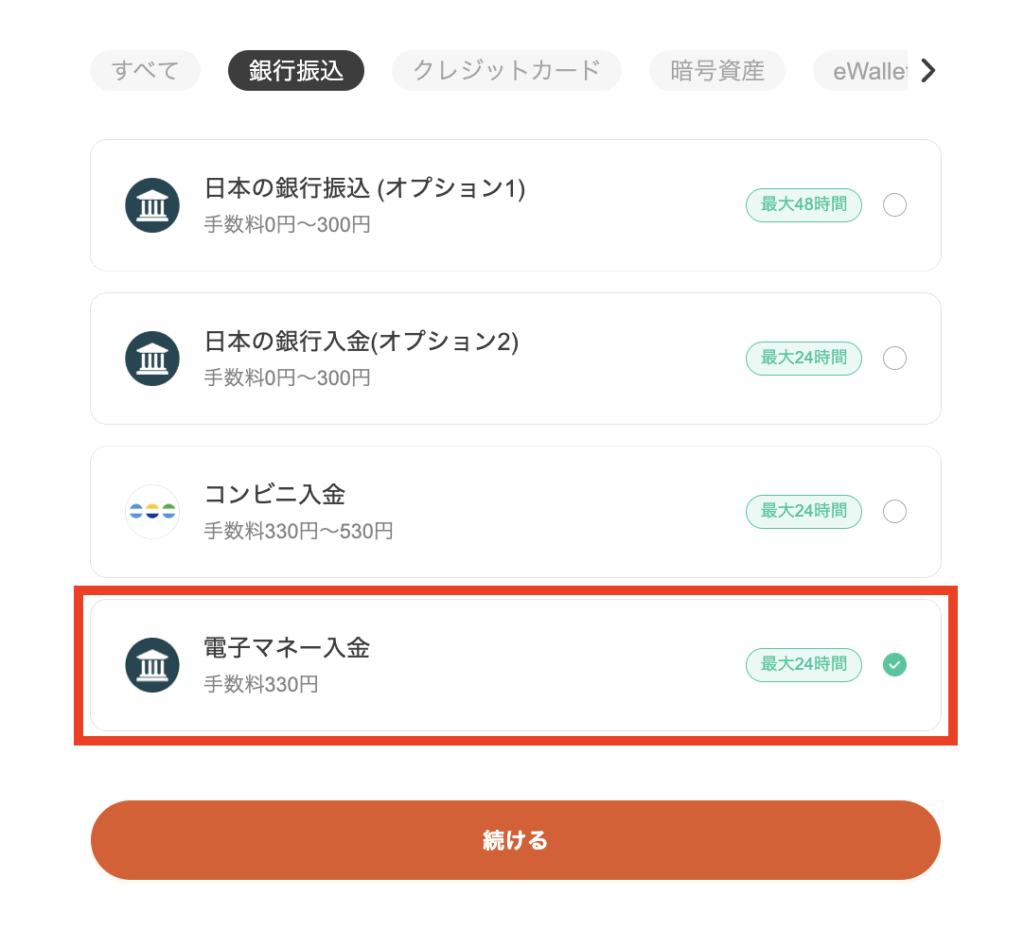The image size is (1024, 948).
Task: Click the three-dot コンビニ入金 logo icon
Action: [x=152, y=511]
